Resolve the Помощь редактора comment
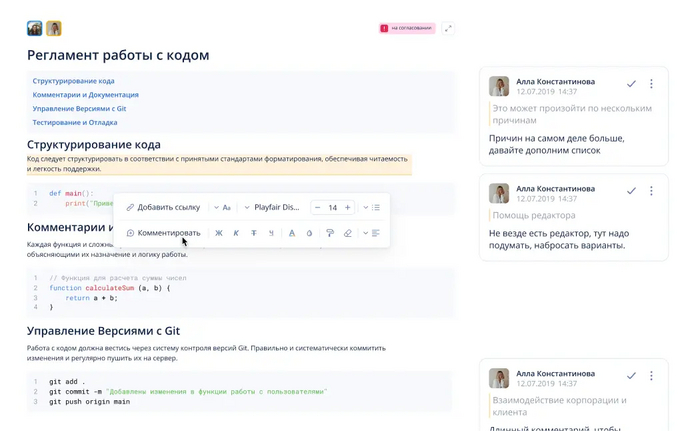The image size is (700, 431). pos(631,191)
